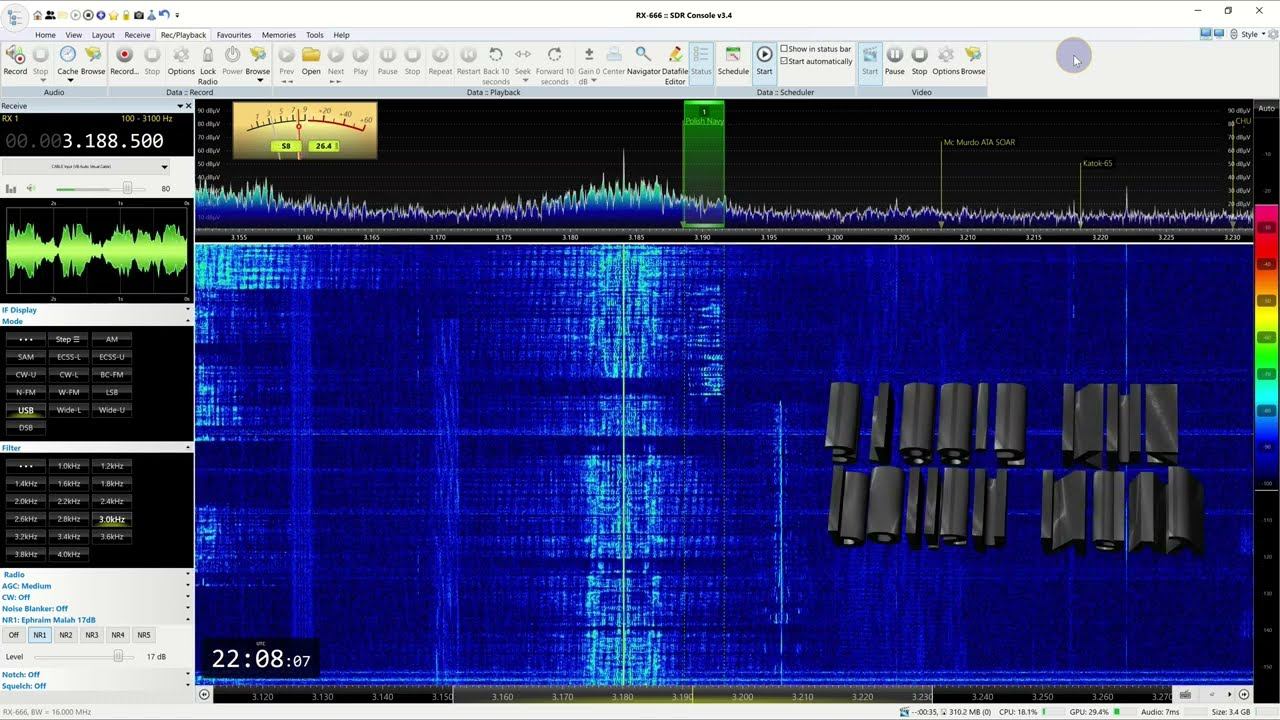Expand the AGC: Medium section
Image resolution: width=1280 pixels, height=720 pixels.
tap(96, 586)
